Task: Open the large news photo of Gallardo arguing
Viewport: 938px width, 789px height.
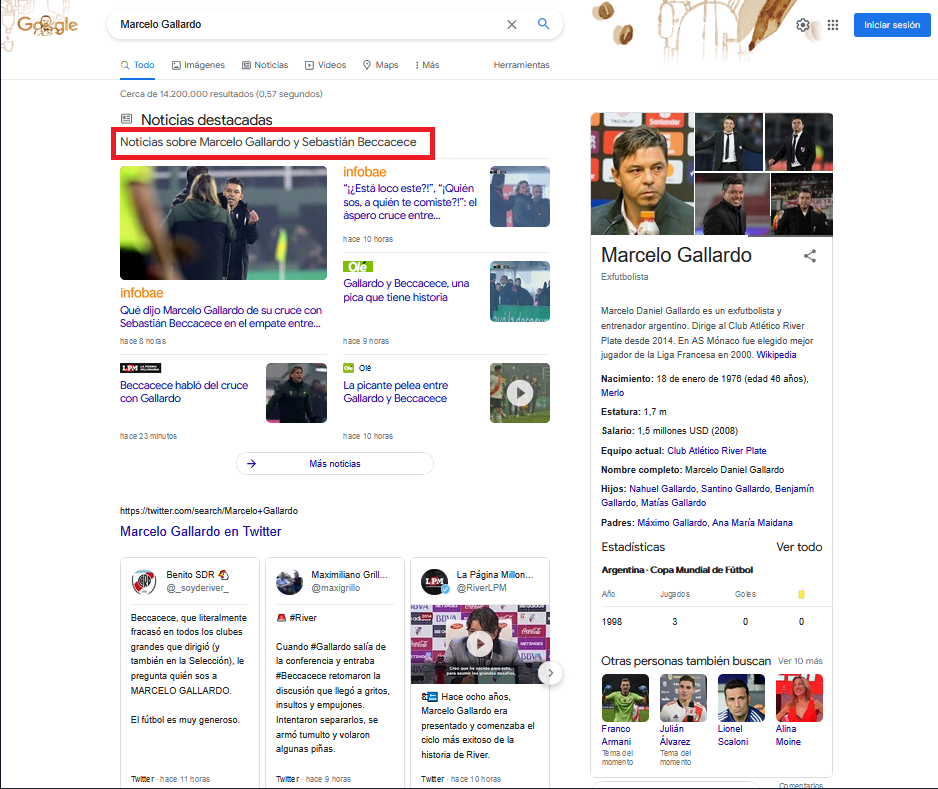Action: 223,223
